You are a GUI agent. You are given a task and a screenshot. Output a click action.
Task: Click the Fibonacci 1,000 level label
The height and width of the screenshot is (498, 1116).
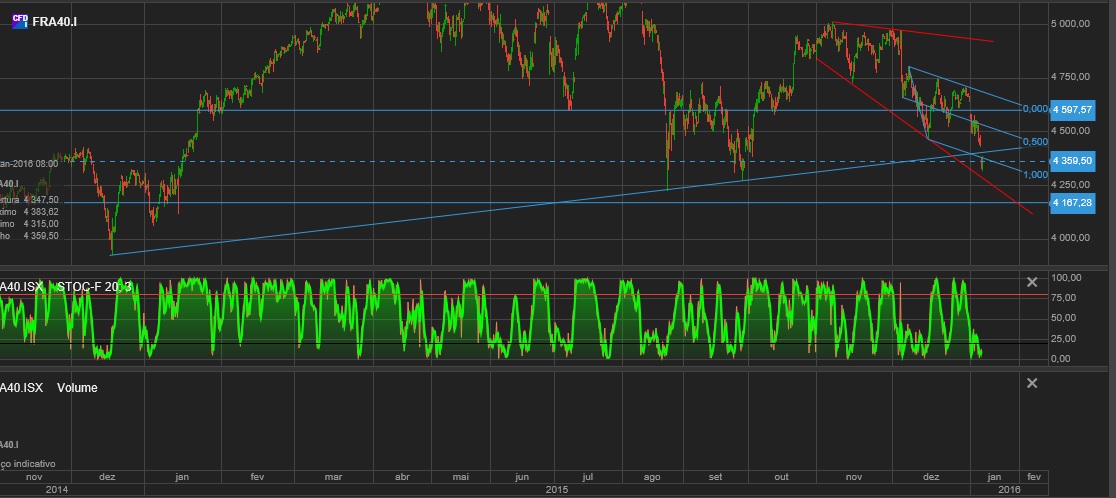pyautogui.click(x=1035, y=174)
